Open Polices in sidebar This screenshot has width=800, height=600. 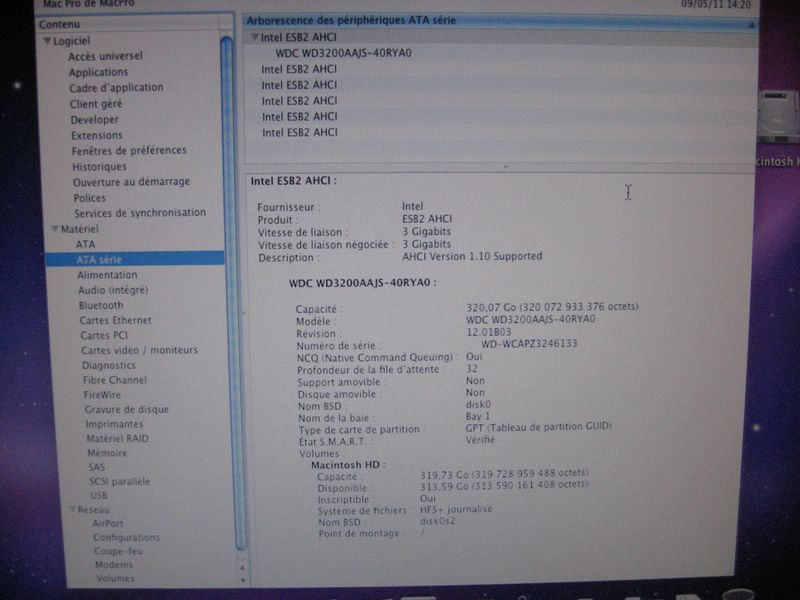click(89, 198)
